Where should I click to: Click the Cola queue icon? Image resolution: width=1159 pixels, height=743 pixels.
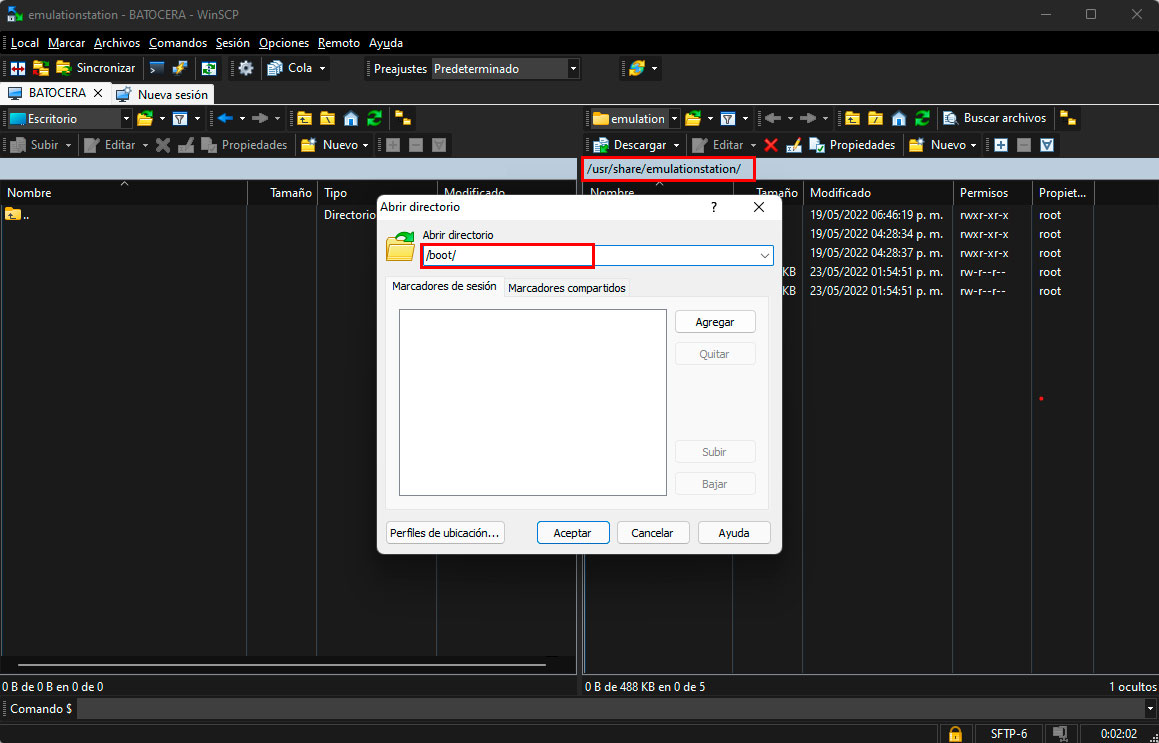[x=275, y=68]
